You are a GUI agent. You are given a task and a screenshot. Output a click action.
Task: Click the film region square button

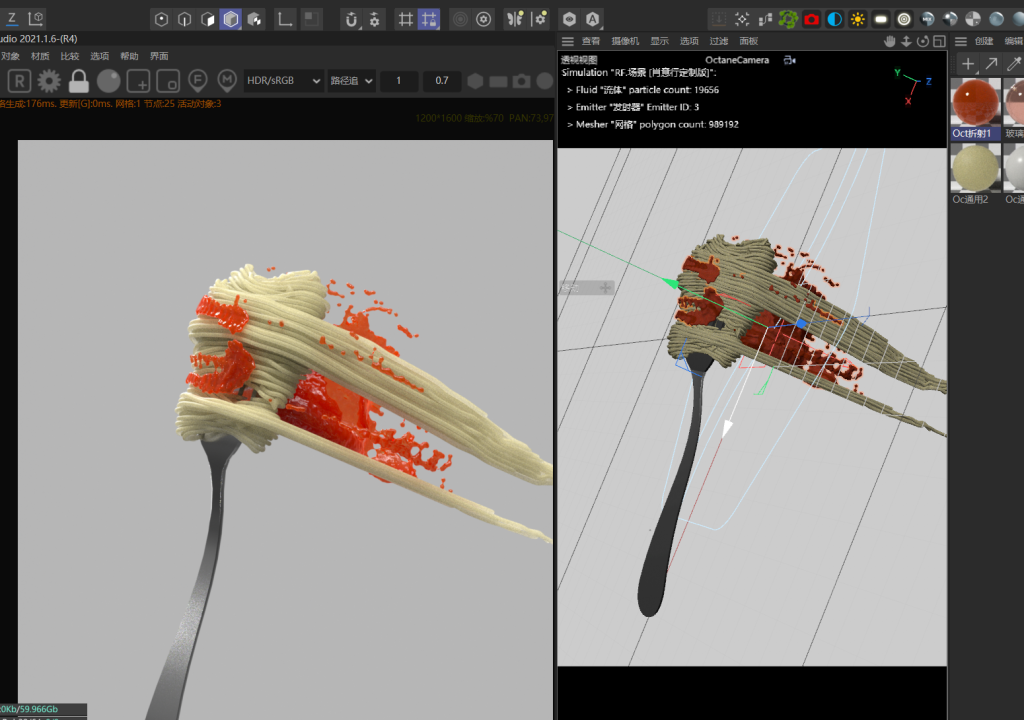point(168,81)
